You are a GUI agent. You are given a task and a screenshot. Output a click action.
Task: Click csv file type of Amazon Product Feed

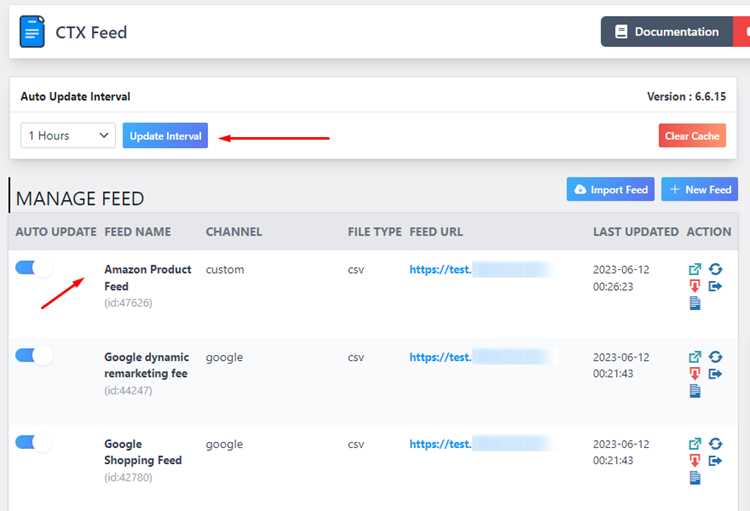356,269
